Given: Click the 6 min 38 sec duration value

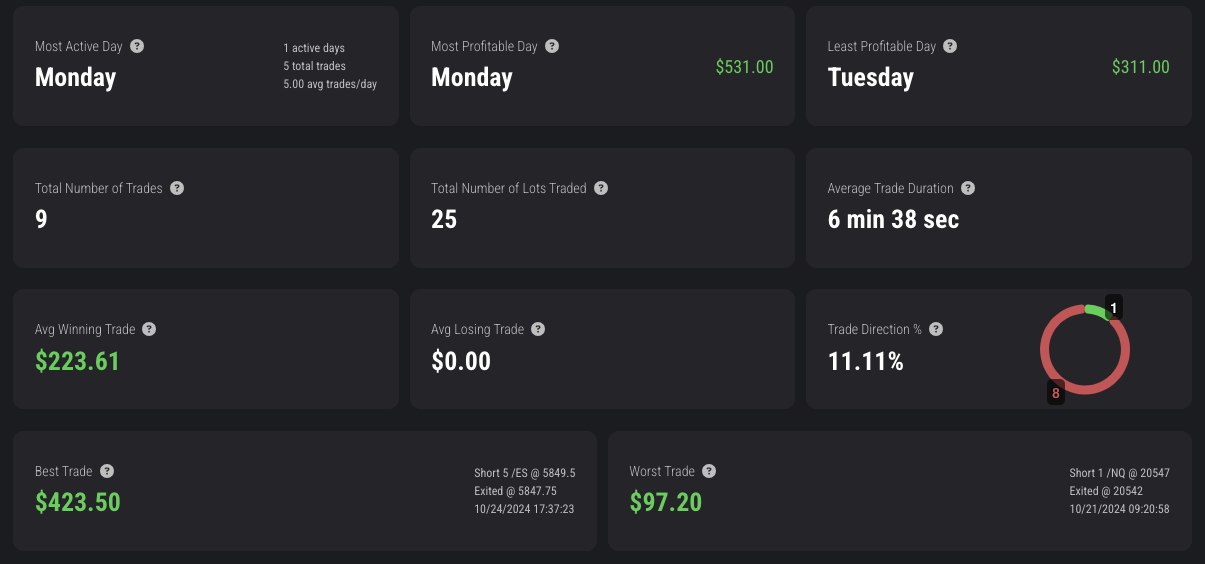Looking at the screenshot, I should 893,219.
